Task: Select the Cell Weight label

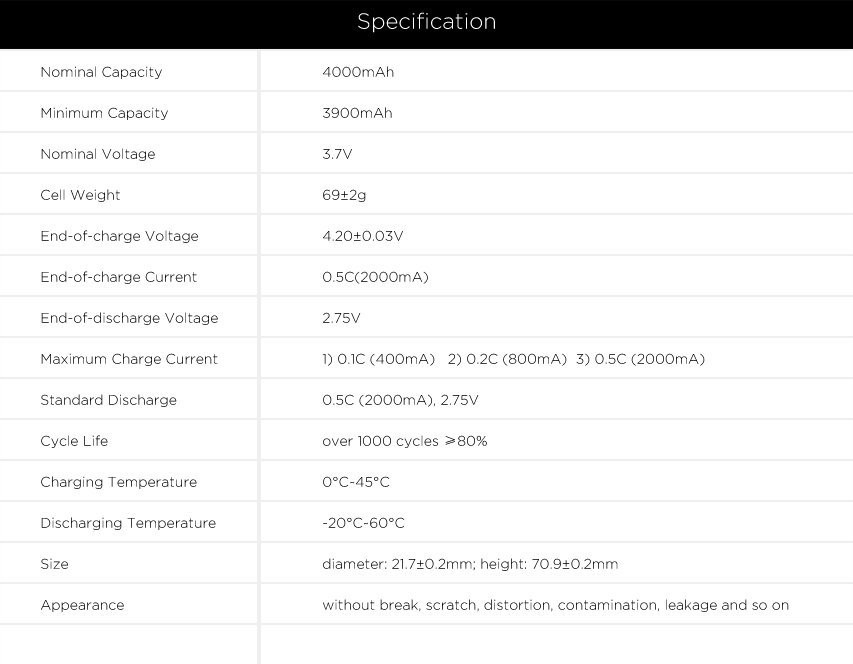Action: 80,195
